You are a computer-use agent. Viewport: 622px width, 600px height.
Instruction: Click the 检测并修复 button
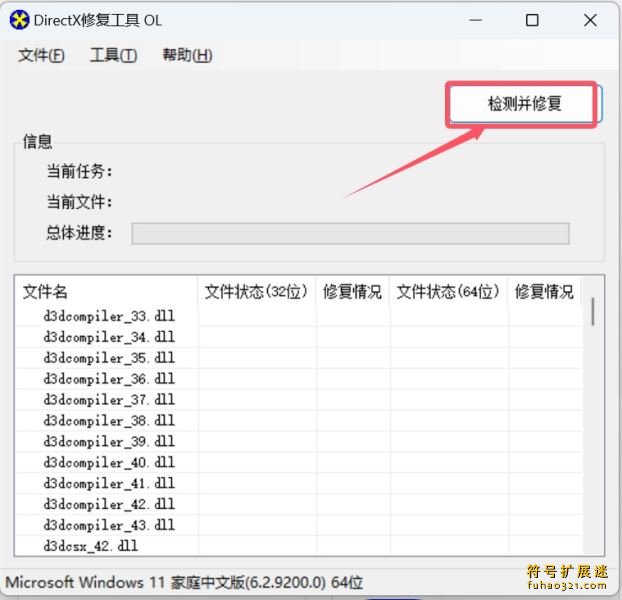point(525,104)
